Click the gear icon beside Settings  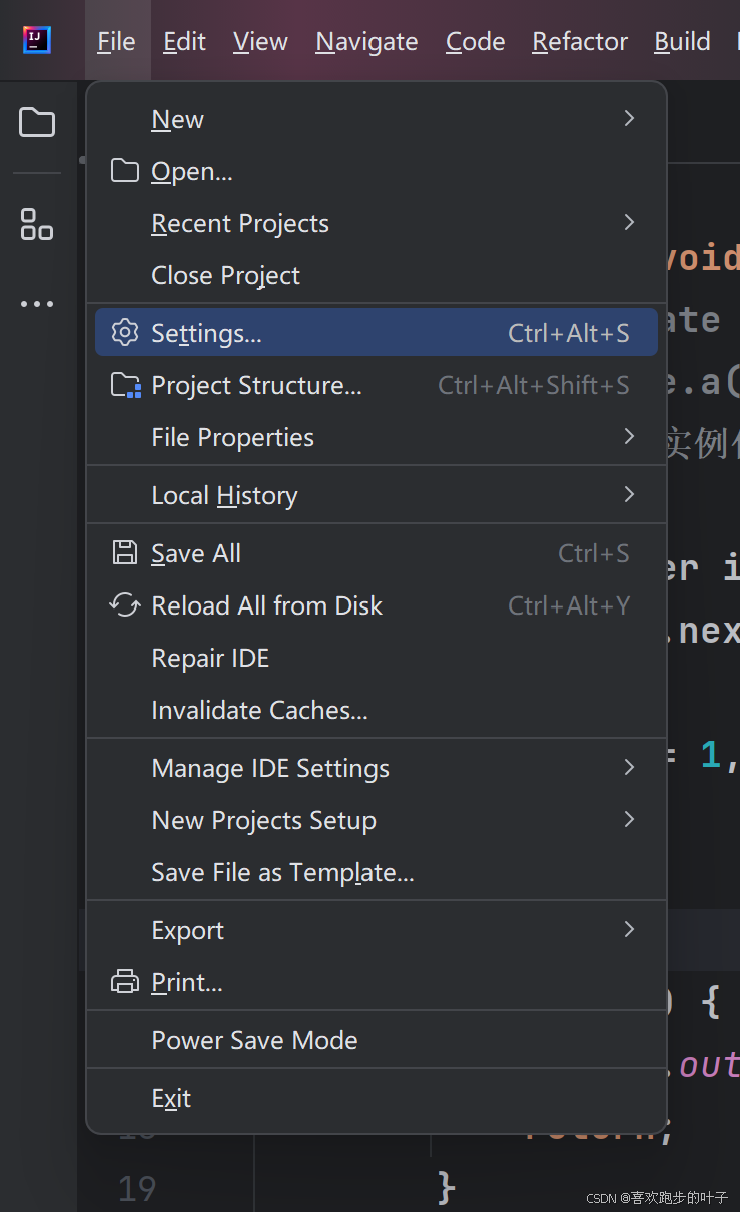point(125,333)
